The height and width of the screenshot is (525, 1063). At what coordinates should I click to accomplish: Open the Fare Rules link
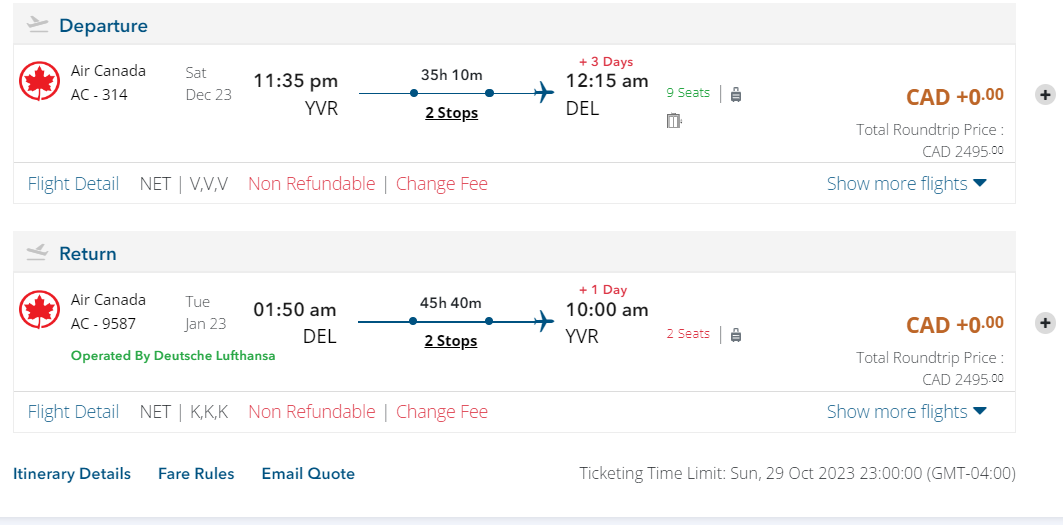click(196, 474)
